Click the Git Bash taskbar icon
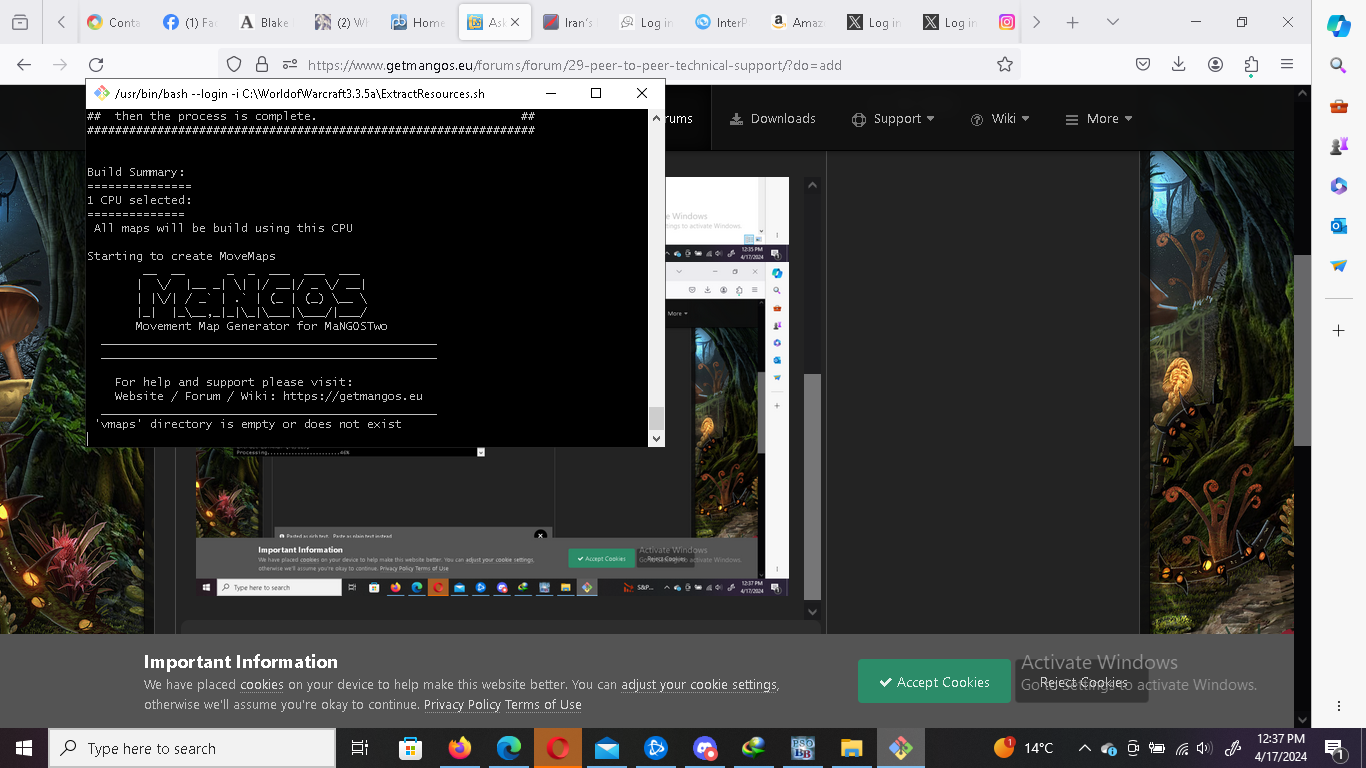The height and width of the screenshot is (768, 1366). click(900, 748)
